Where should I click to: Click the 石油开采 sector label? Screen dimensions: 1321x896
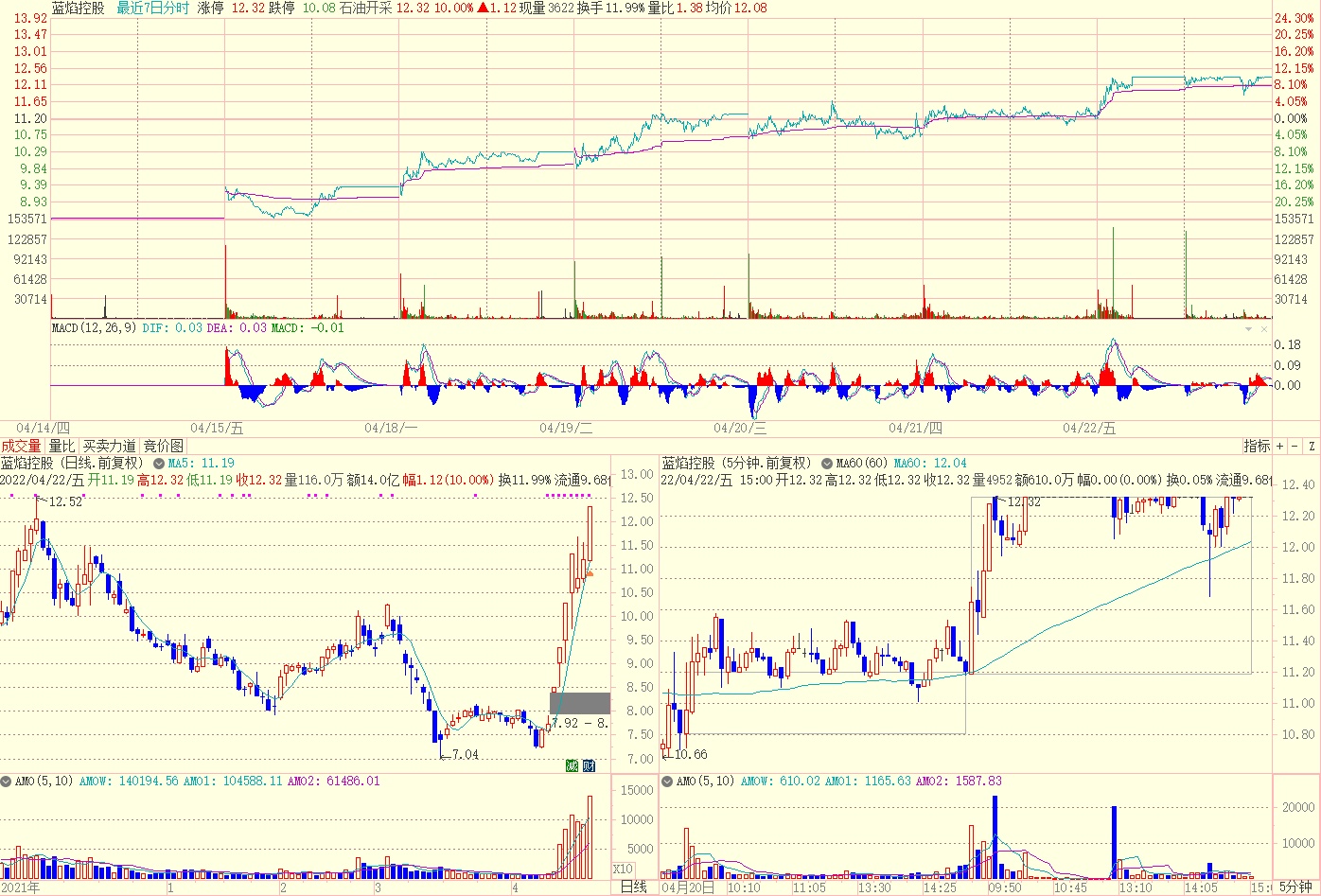[365, 8]
